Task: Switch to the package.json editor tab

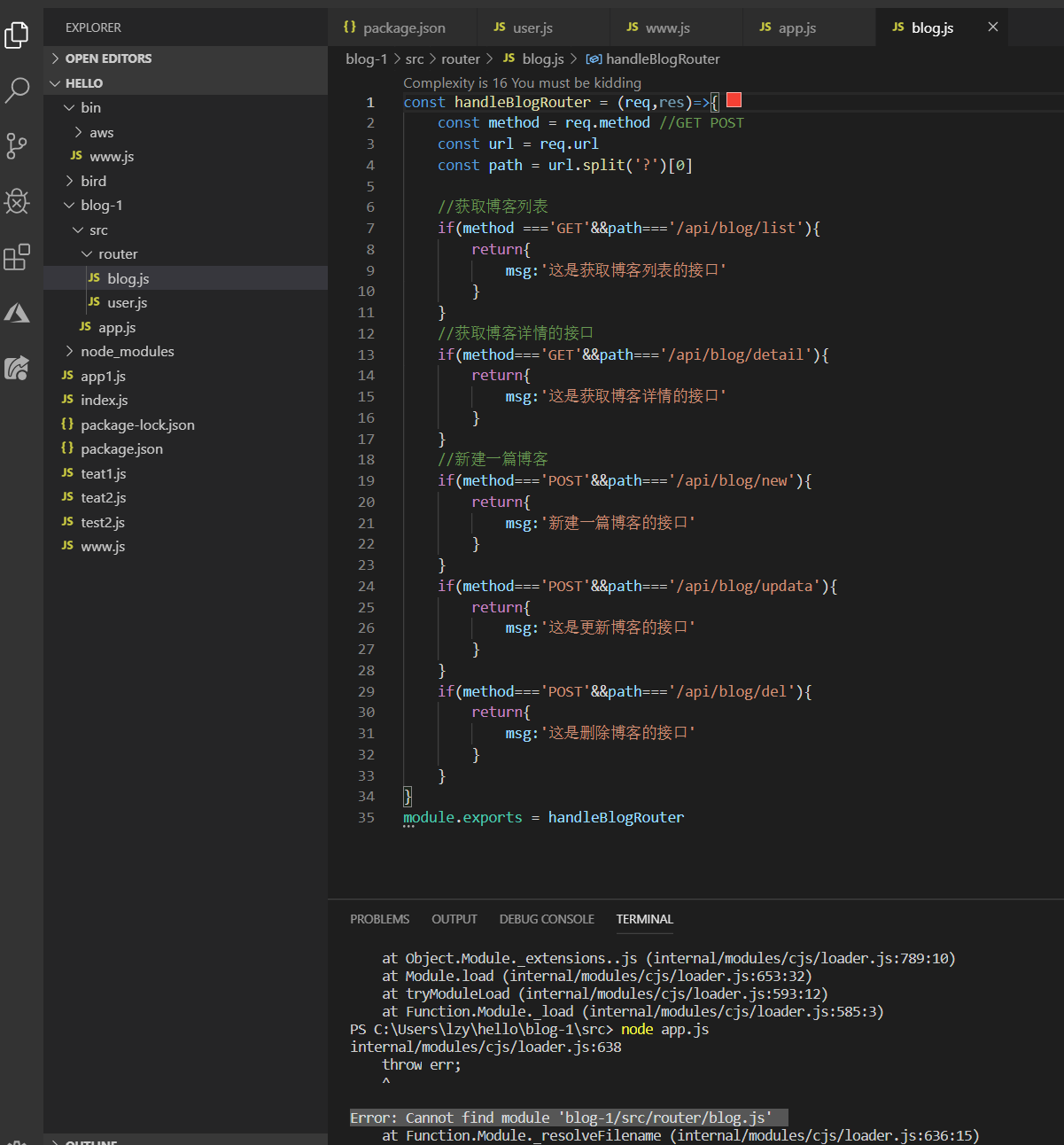Action: (x=403, y=28)
